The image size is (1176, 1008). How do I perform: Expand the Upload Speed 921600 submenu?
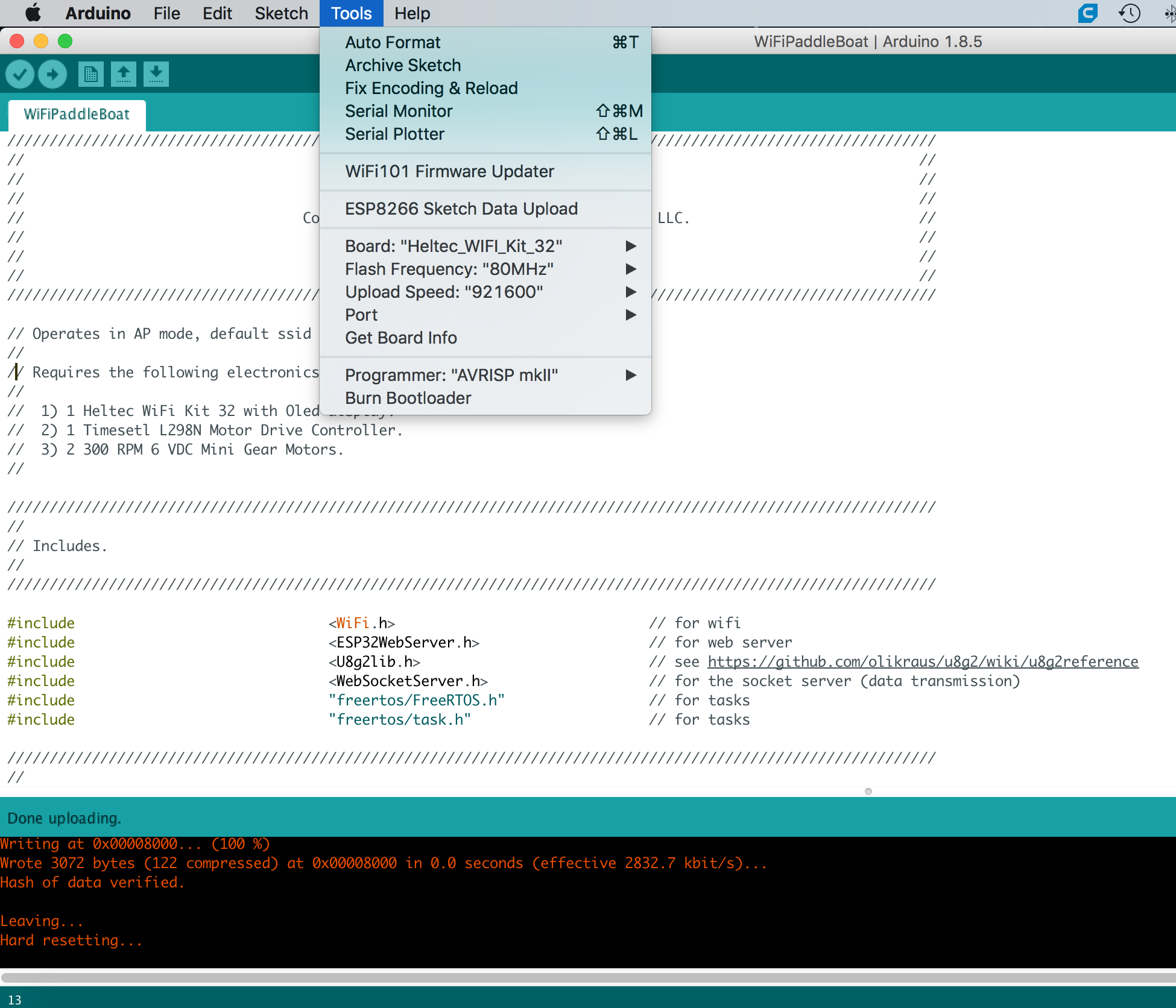pos(485,292)
